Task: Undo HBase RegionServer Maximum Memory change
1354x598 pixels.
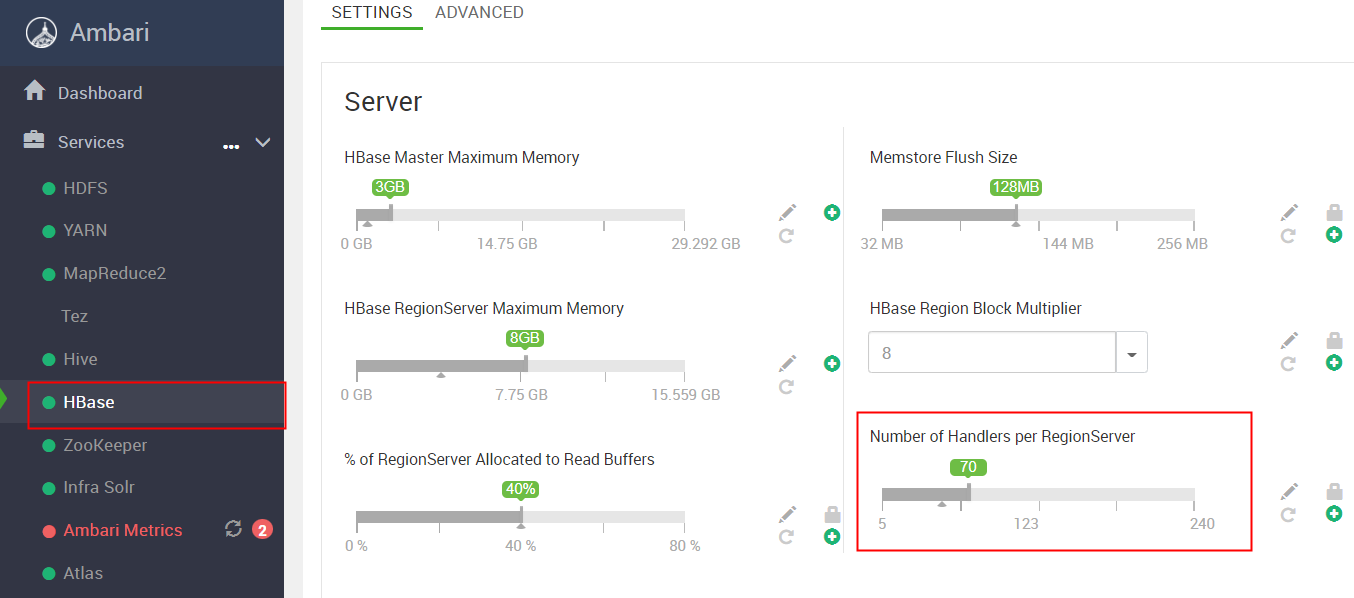Action: (x=786, y=386)
